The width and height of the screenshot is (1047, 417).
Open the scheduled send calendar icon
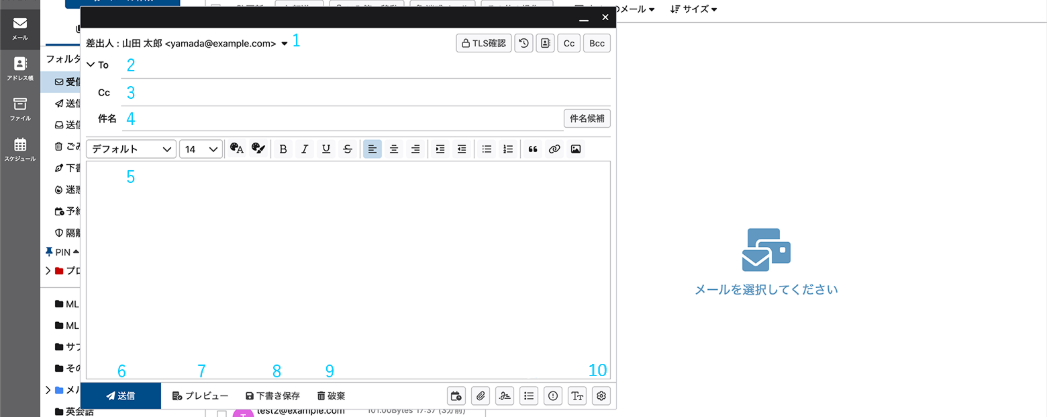pyautogui.click(x=457, y=396)
